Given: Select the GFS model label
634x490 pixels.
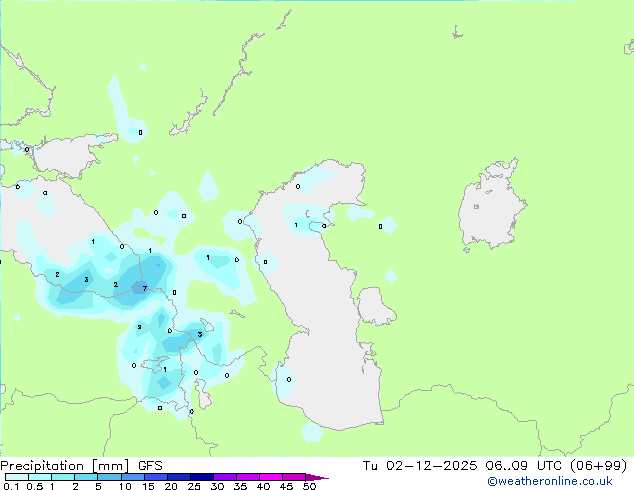Looking at the screenshot, I should tap(150, 466).
